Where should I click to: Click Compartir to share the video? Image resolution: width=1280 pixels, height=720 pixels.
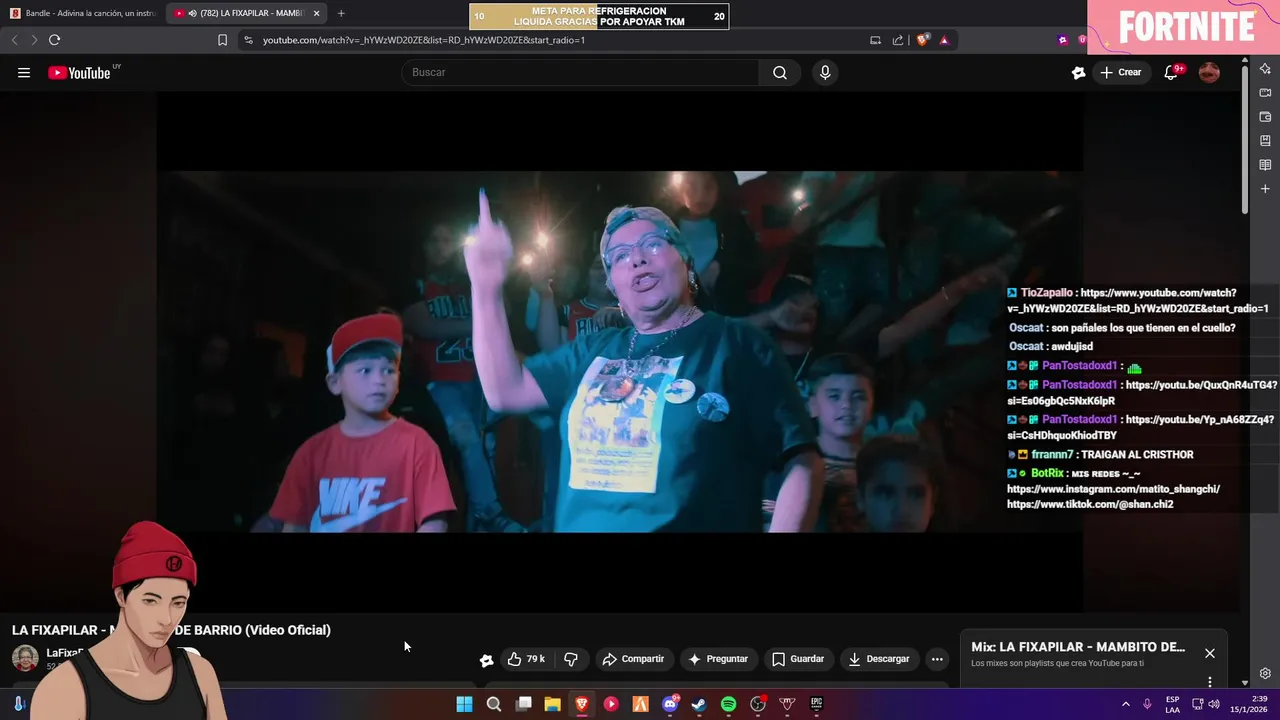(633, 659)
